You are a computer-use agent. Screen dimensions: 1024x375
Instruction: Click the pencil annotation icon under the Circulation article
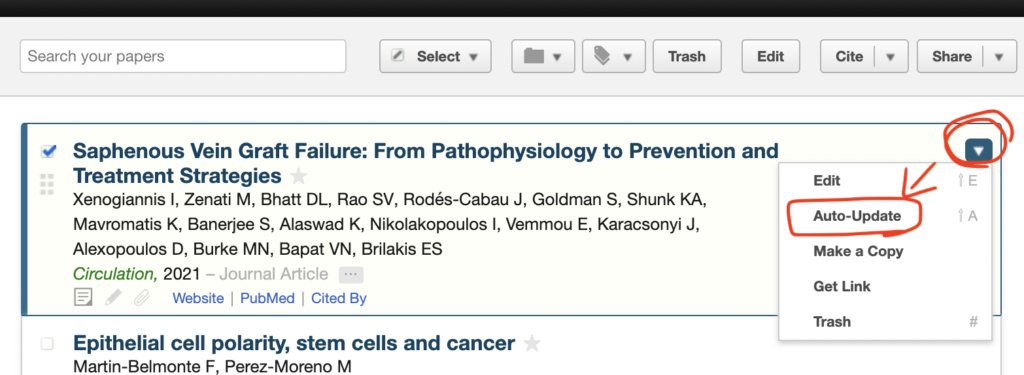[113, 298]
